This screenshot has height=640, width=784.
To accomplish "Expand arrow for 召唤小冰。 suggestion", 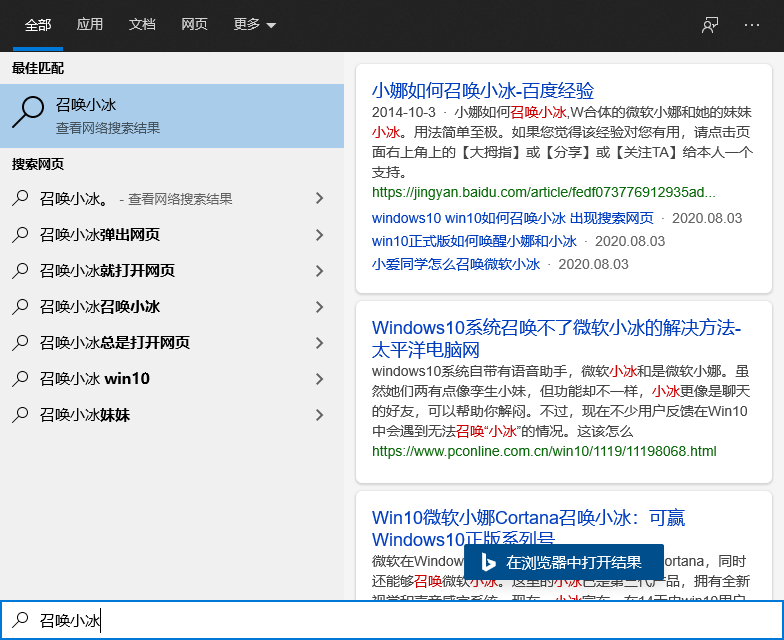I will point(320,198).
